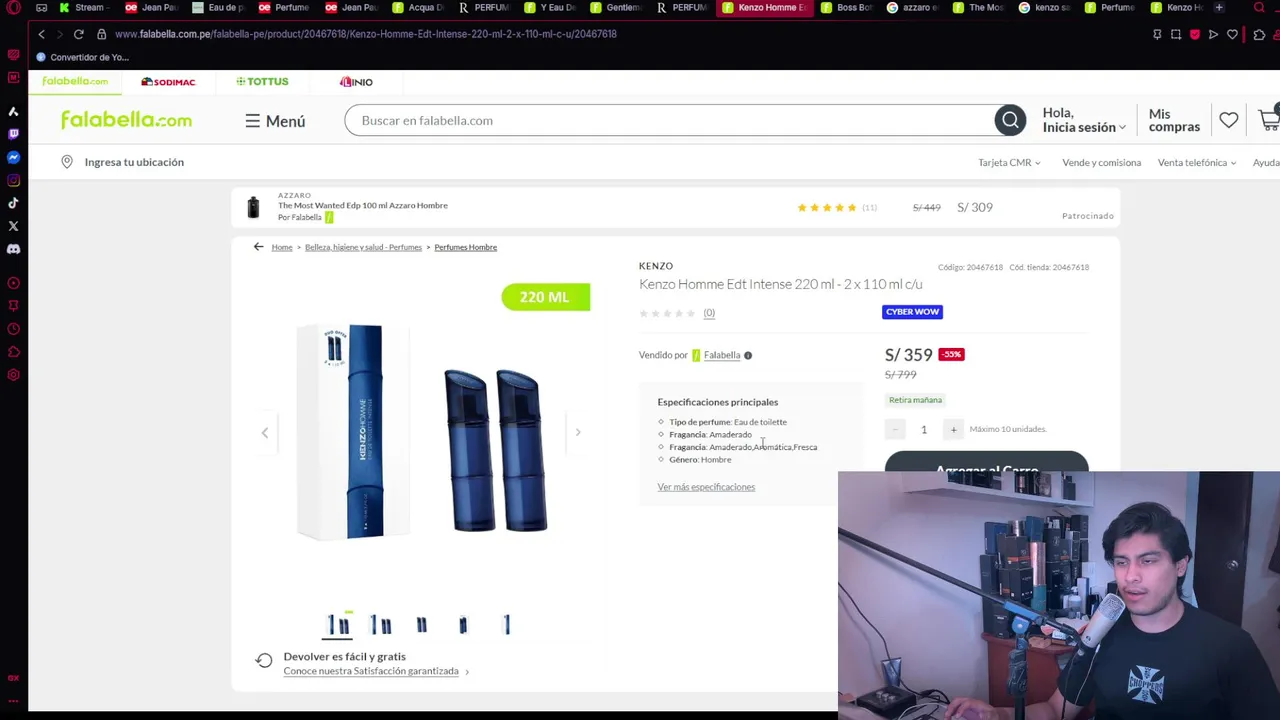Open Instagram in the Opera sidebar
This screenshot has height=720, width=1280.
click(13, 180)
